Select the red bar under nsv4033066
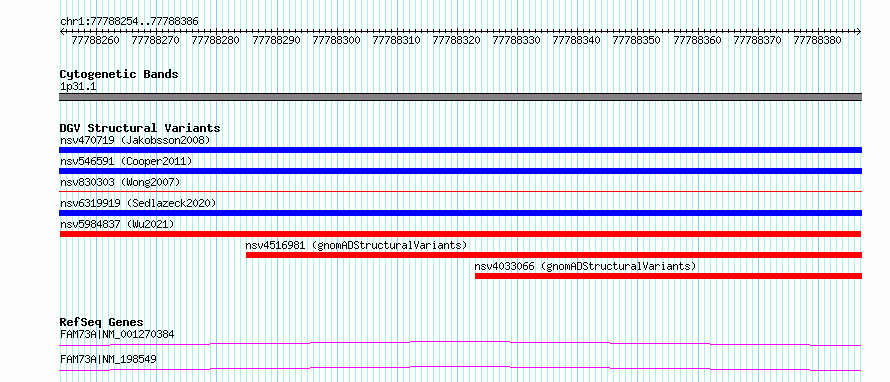The image size is (890, 382). 668,276
